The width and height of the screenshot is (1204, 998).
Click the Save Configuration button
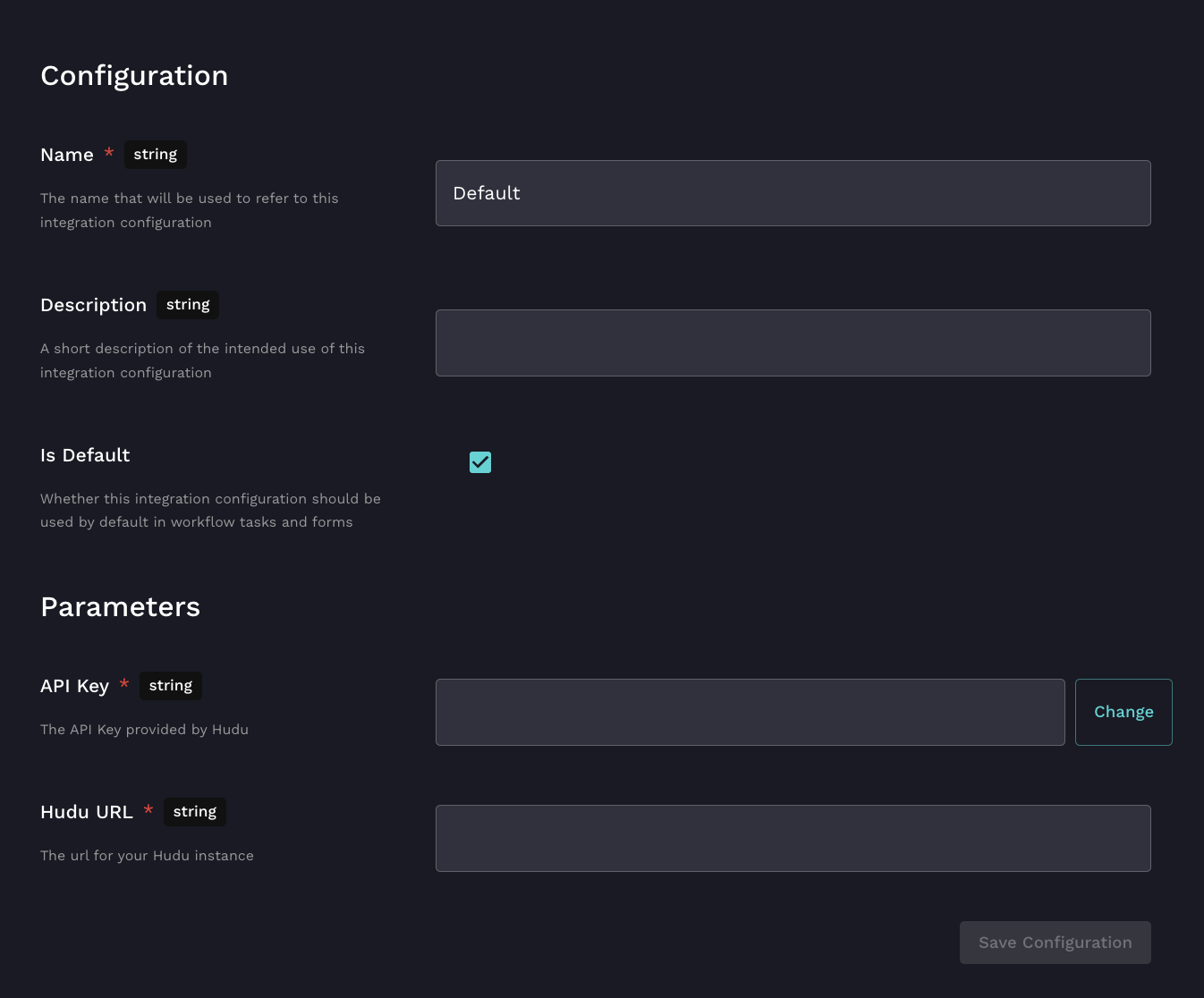click(1055, 943)
